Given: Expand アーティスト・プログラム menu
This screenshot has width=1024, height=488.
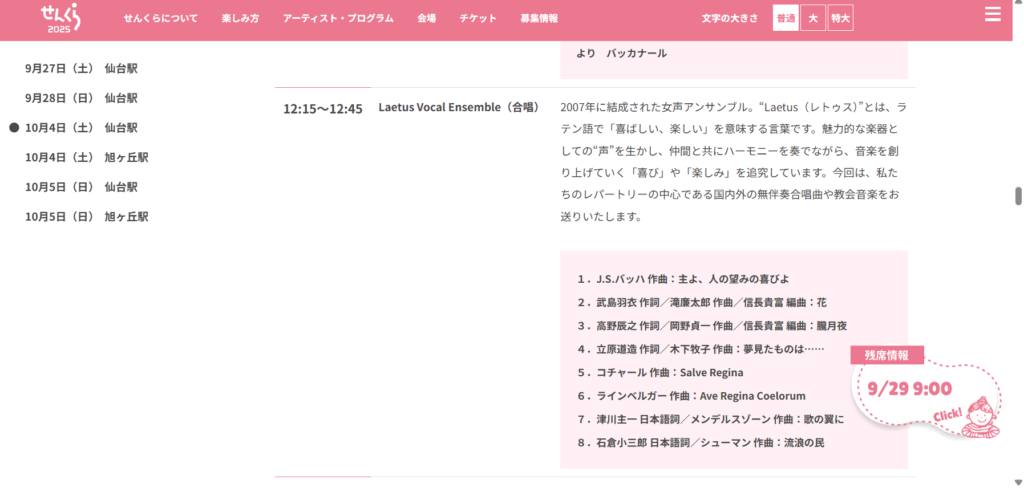Looking at the screenshot, I should tap(338, 19).
